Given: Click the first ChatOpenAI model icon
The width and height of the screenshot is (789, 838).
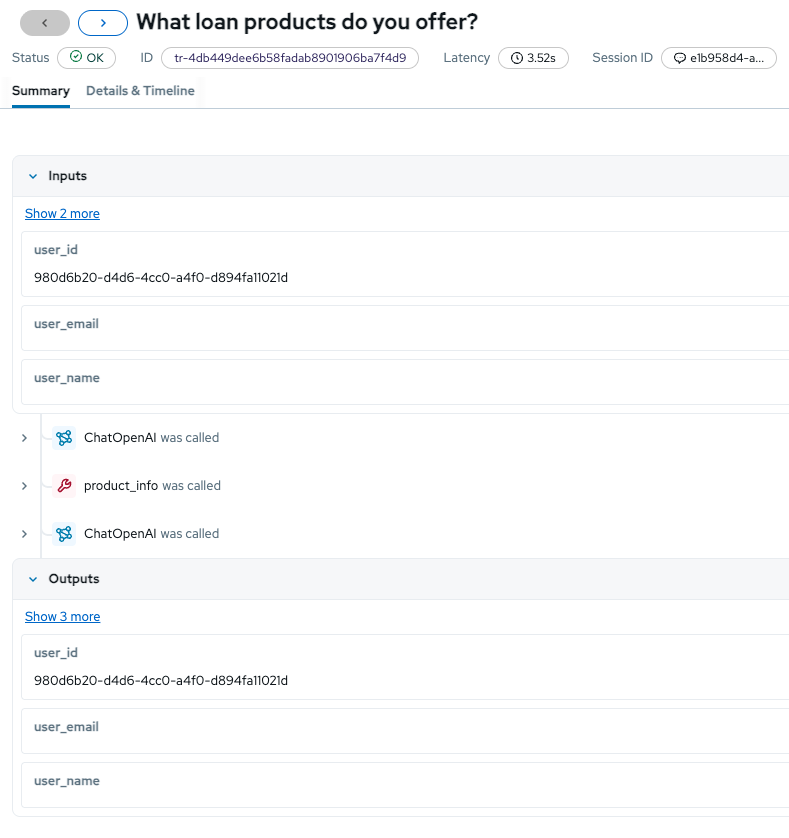Looking at the screenshot, I should [x=64, y=438].
